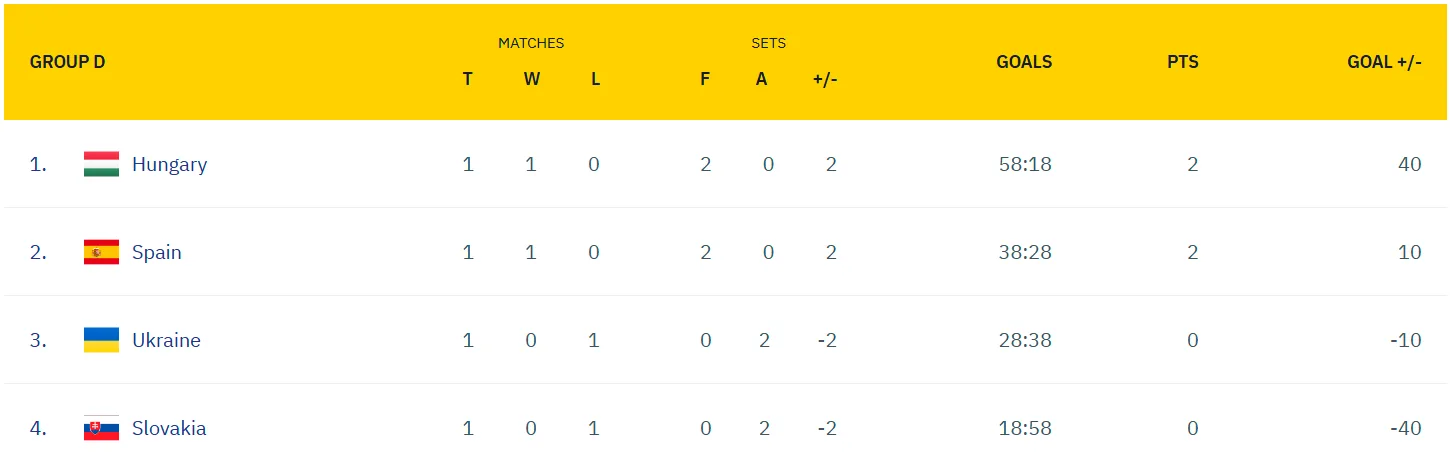The width and height of the screenshot is (1450, 470).
Task: Click the GROUP D header label
Action: [67, 62]
